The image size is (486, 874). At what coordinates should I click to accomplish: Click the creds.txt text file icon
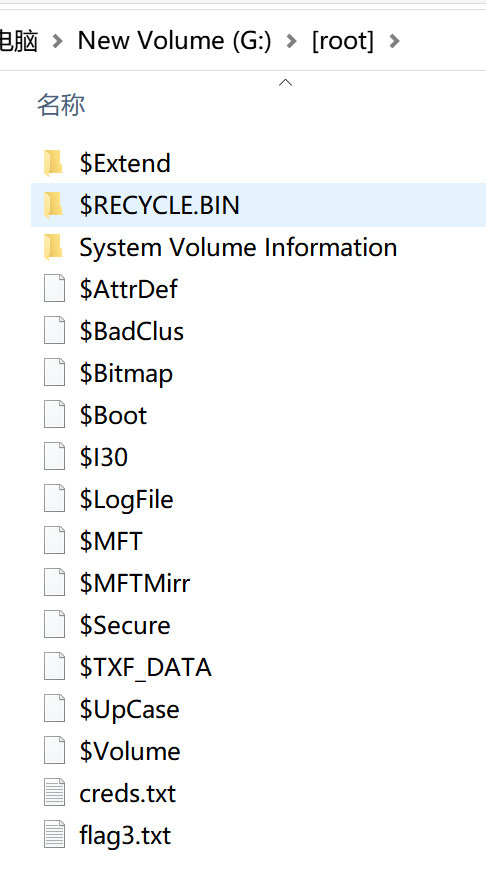[55, 793]
